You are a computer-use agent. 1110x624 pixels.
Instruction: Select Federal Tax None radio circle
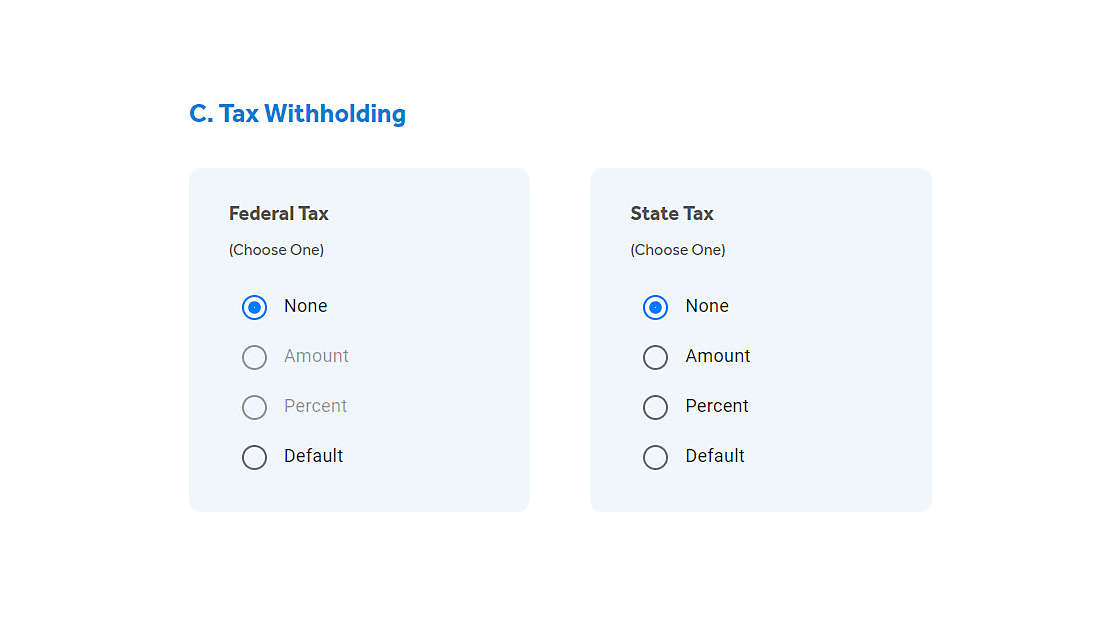coord(254,307)
